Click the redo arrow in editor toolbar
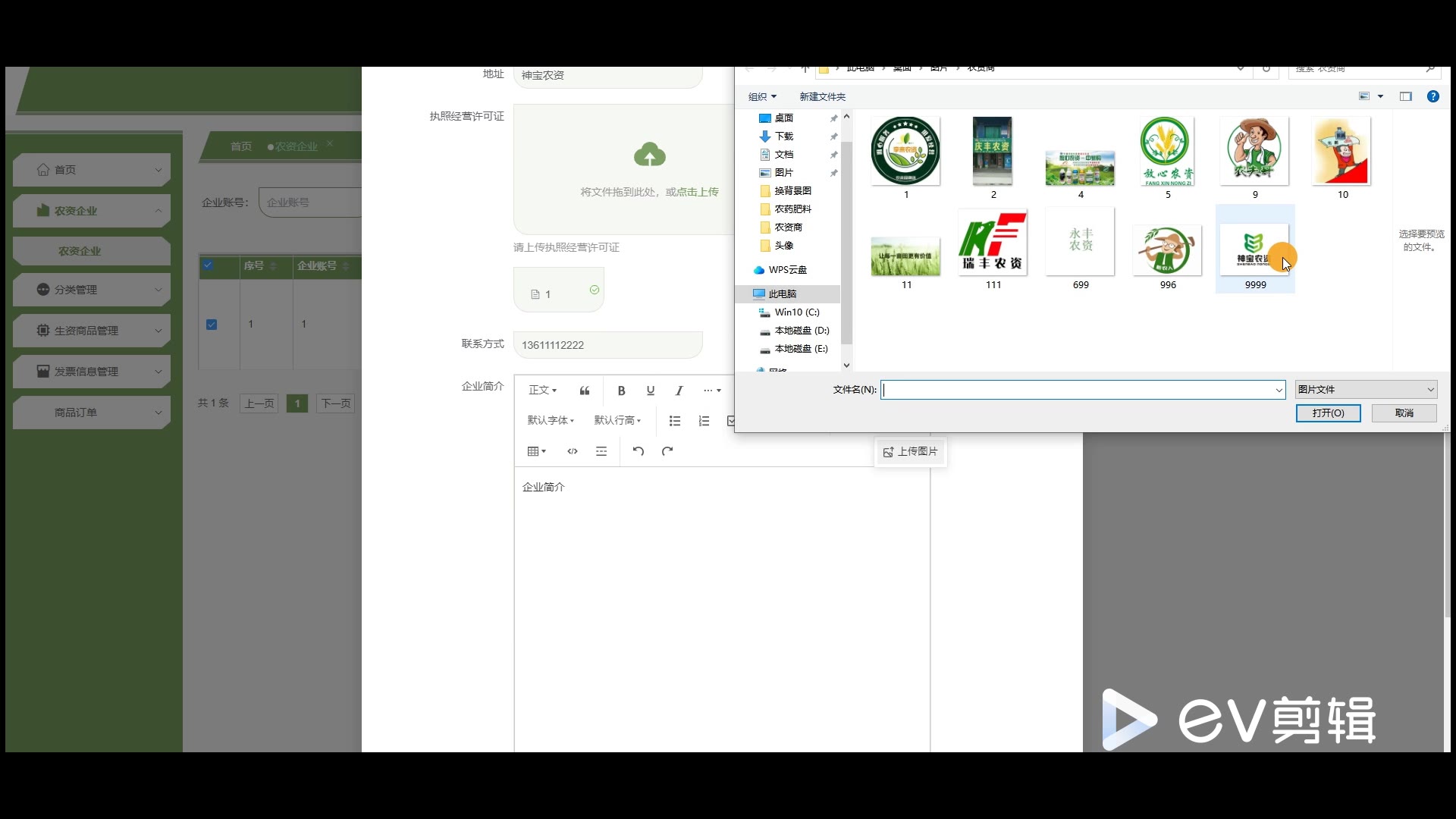 tap(667, 451)
